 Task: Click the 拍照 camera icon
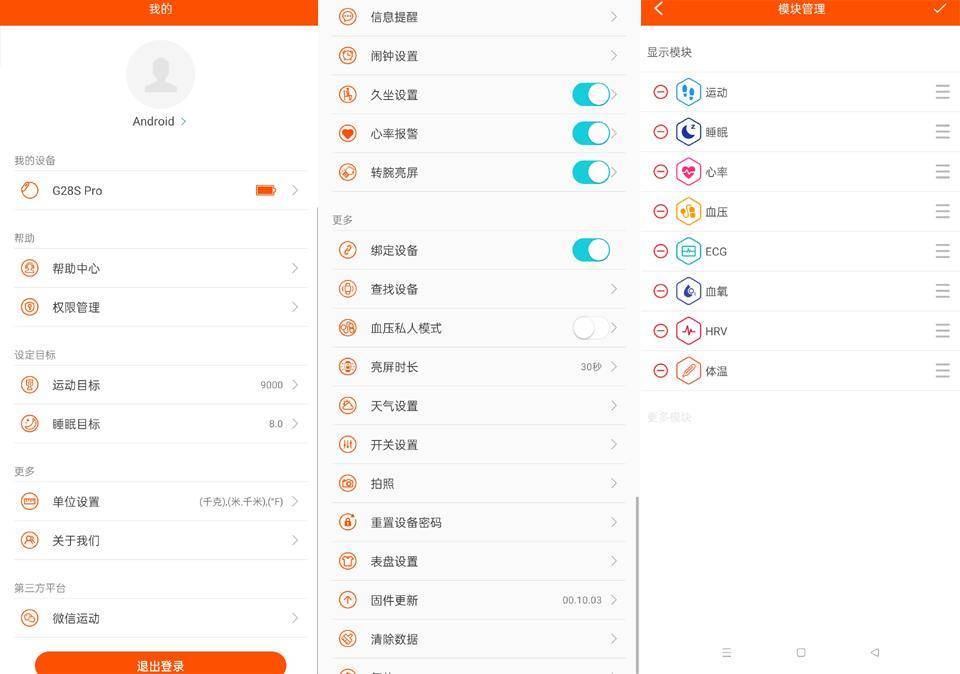pyautogui.click(x=348, y=483)
